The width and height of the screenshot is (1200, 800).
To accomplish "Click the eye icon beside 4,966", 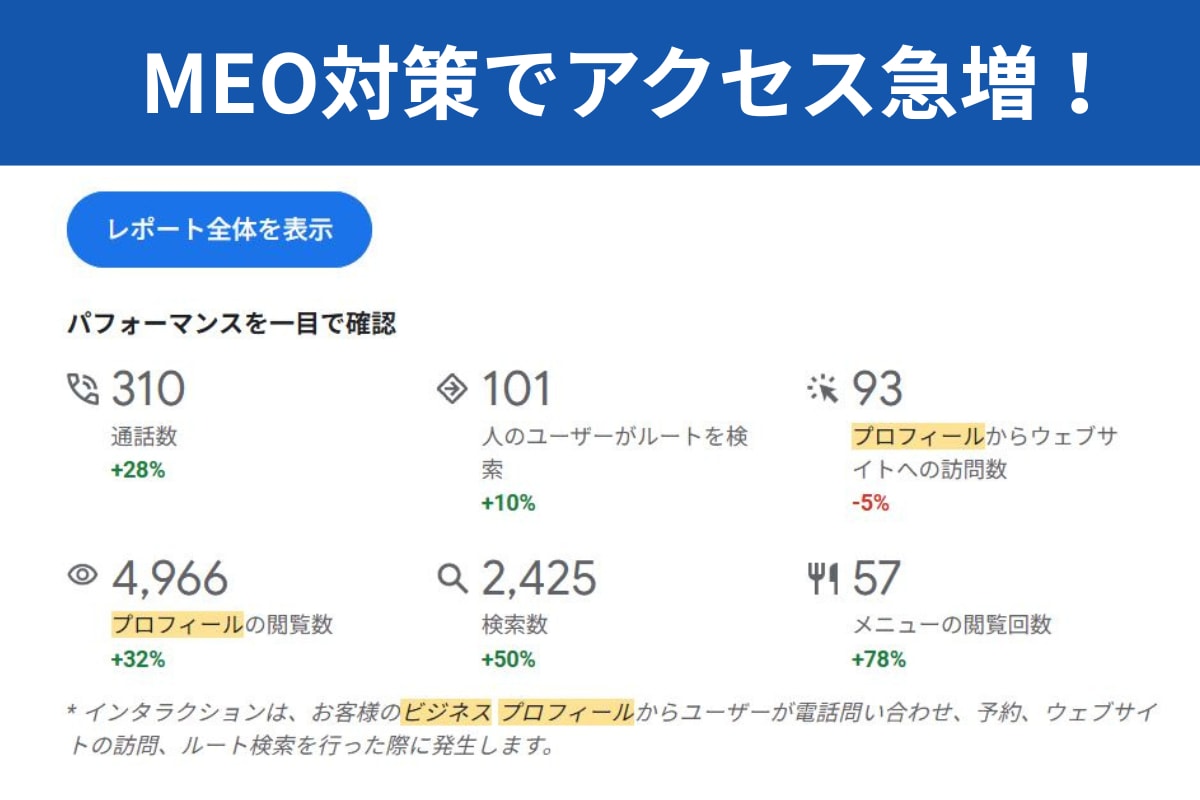I will pos(83,575).
